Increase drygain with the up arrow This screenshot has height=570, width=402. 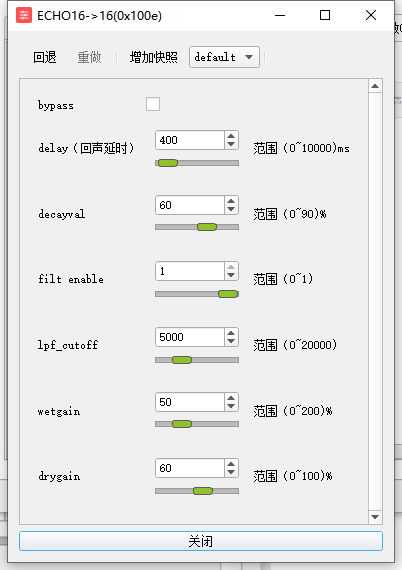(231, 464)
